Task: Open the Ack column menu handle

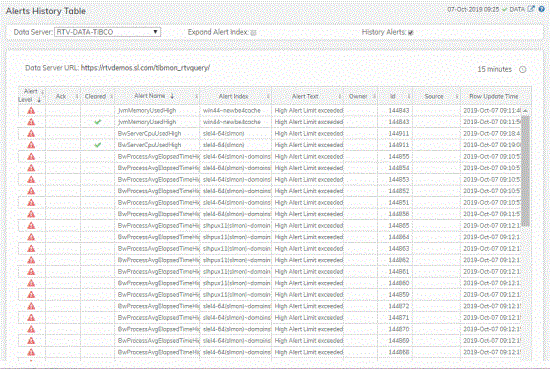Action: (77, 96)
